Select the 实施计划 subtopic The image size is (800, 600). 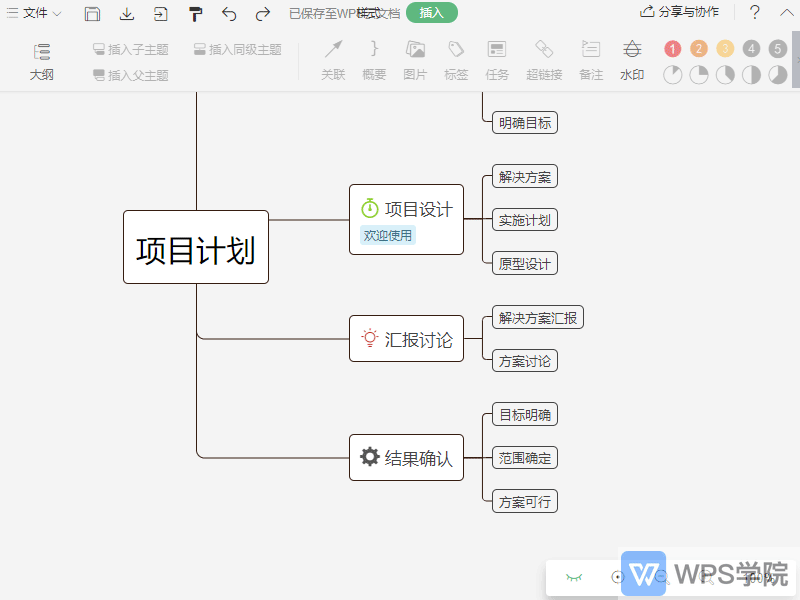pyautogui.click(x=524, y=220)
